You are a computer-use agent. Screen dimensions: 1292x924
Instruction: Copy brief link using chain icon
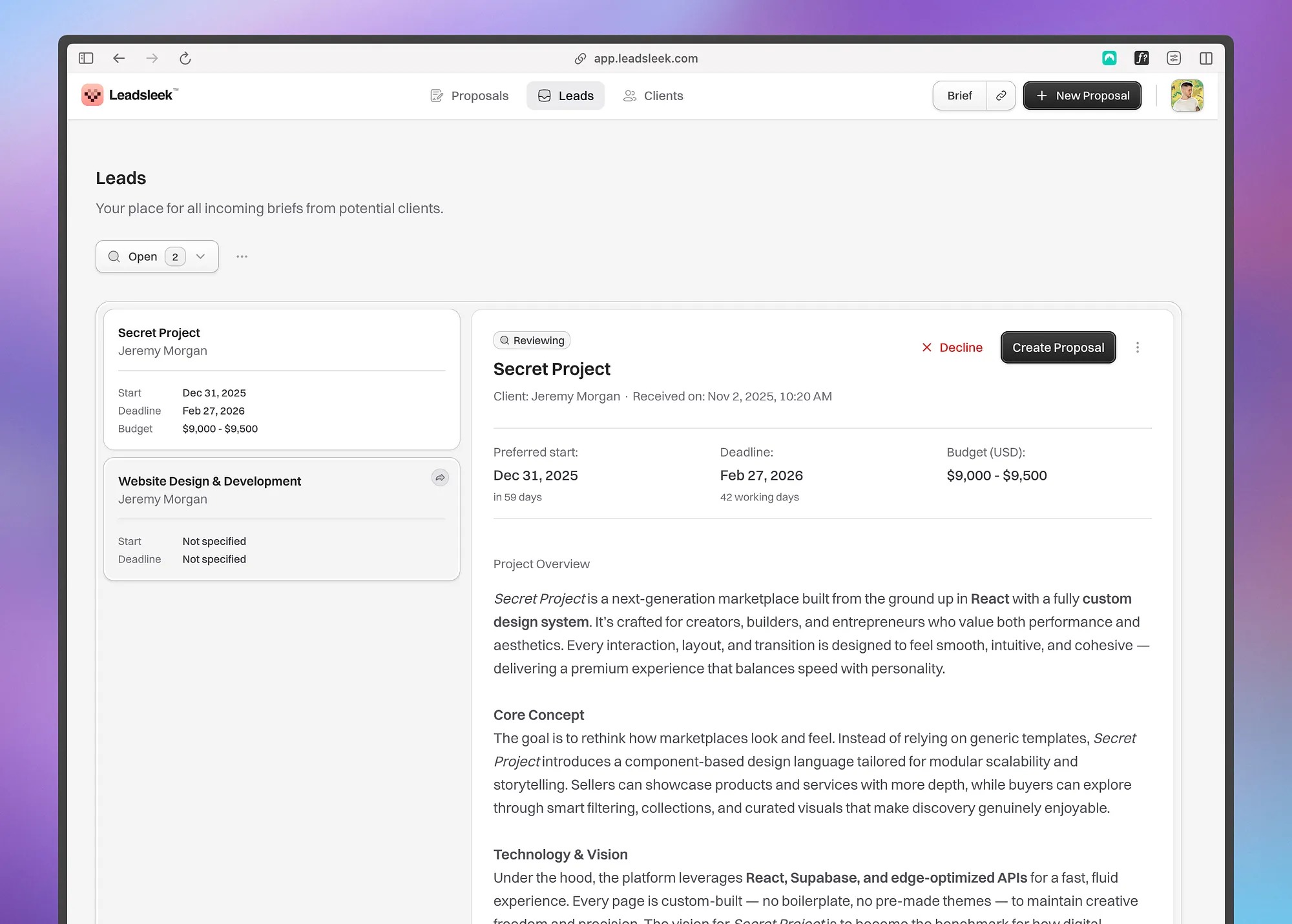click(1001, 96)
